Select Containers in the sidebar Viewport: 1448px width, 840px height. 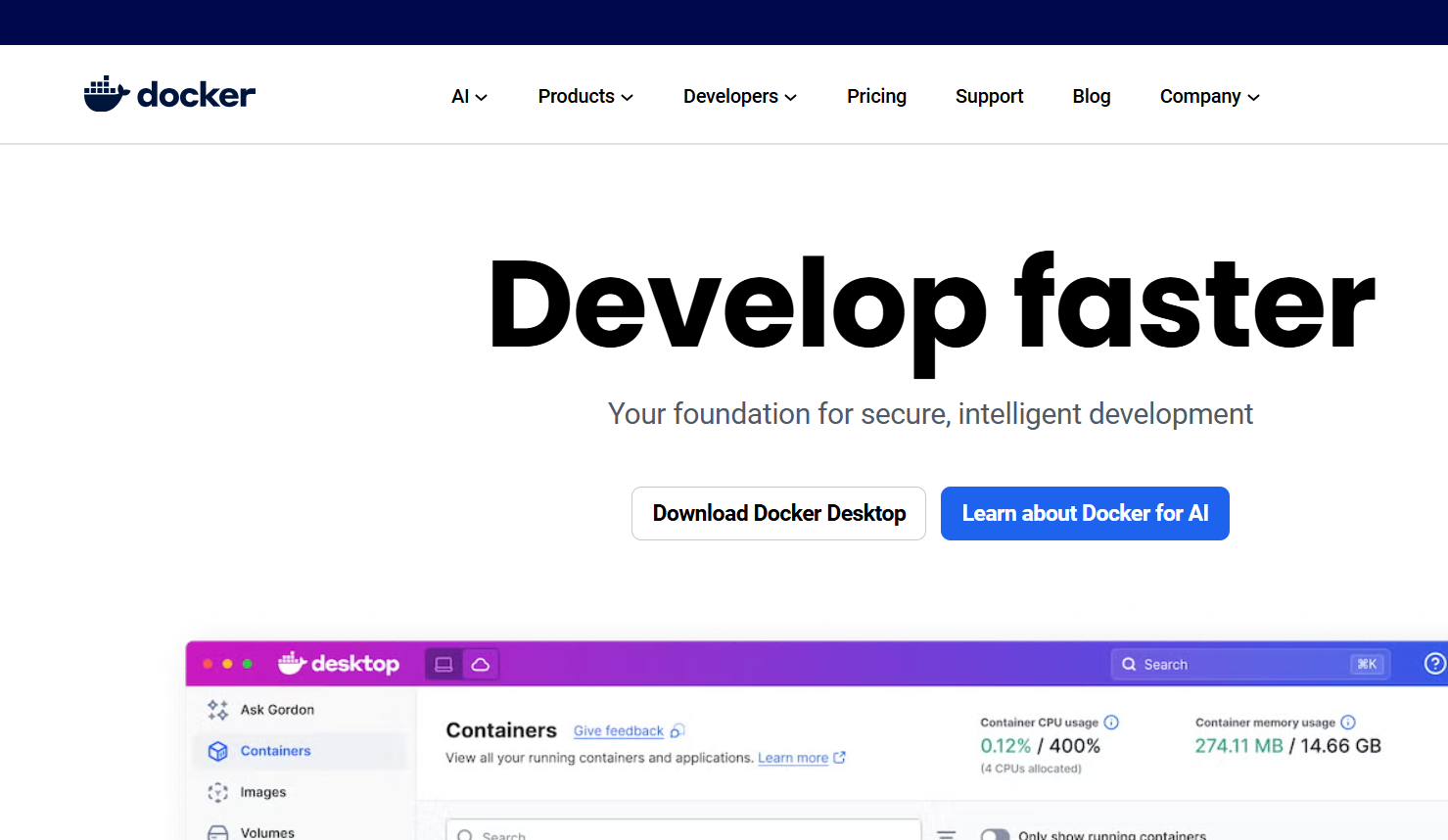(x=300, y=751)
